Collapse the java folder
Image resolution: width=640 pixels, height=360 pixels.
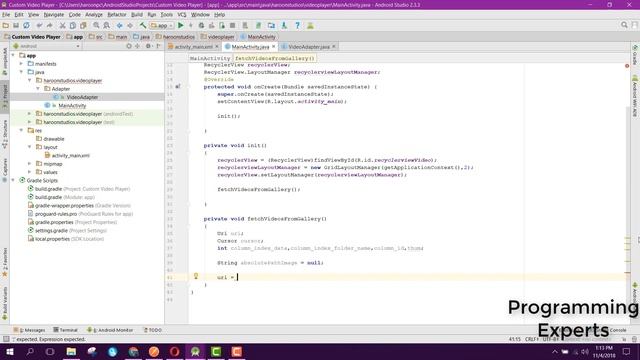(x=22, y=72)
